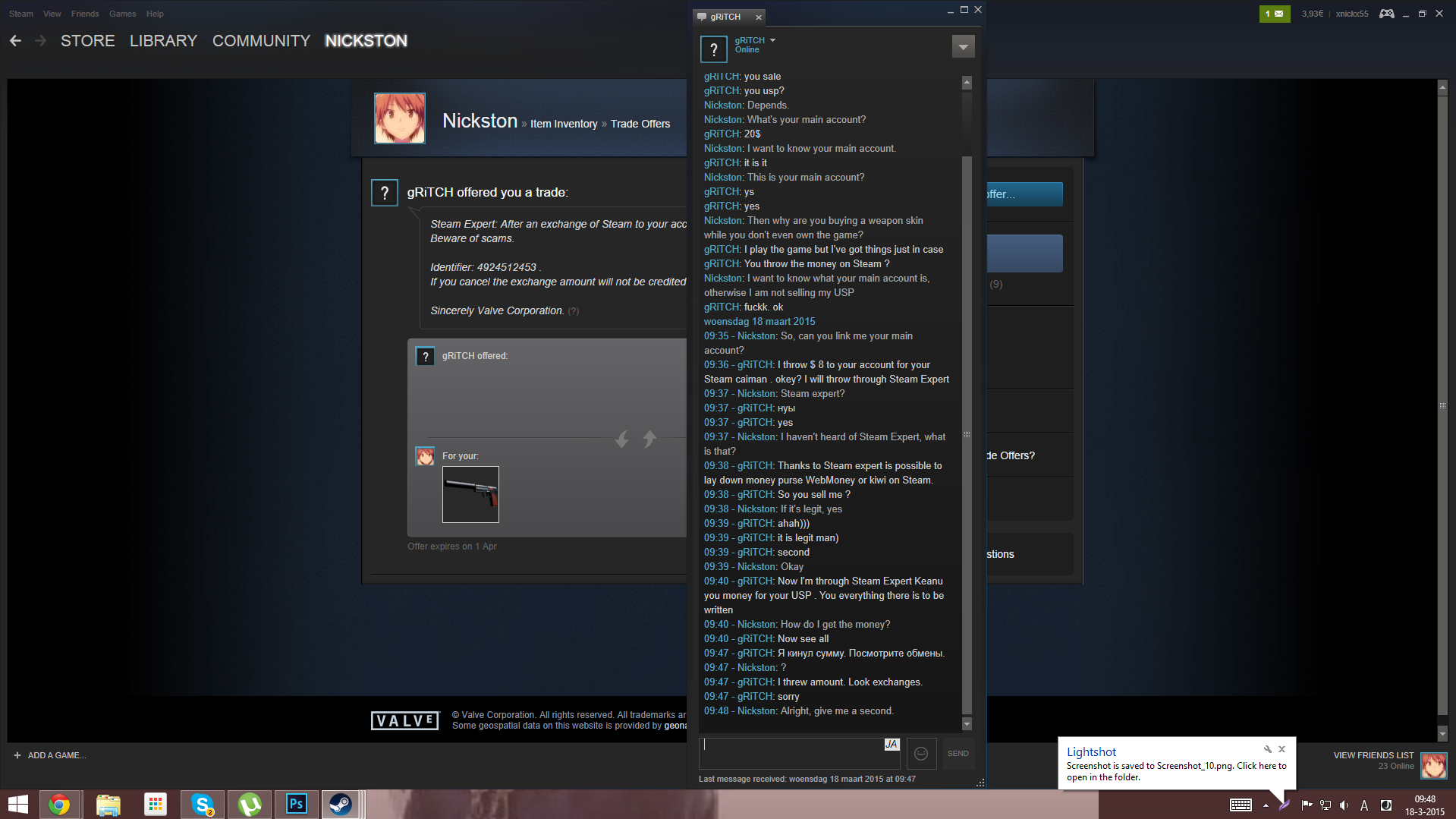Click the JA language indicator in the chat input

tap(892, 745)
